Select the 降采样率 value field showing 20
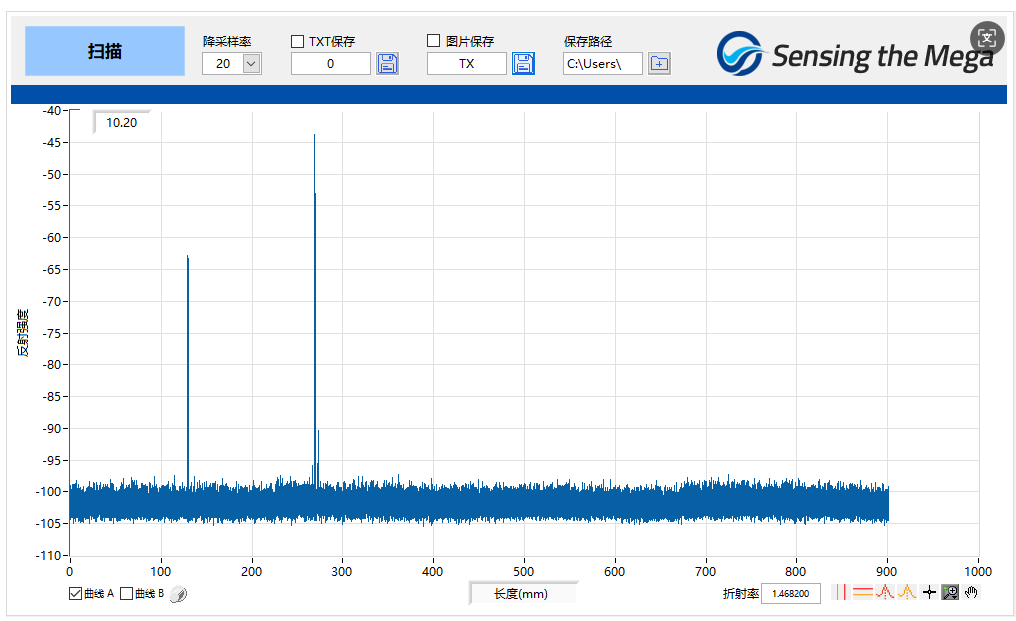Viewport: 1016px width, 621px height. click(223, 64)
